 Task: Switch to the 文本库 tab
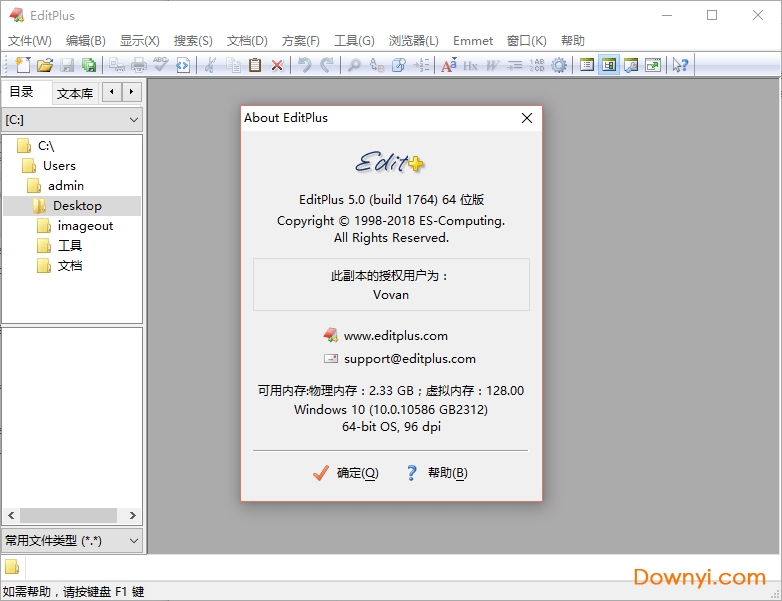(x=75, y=93)
